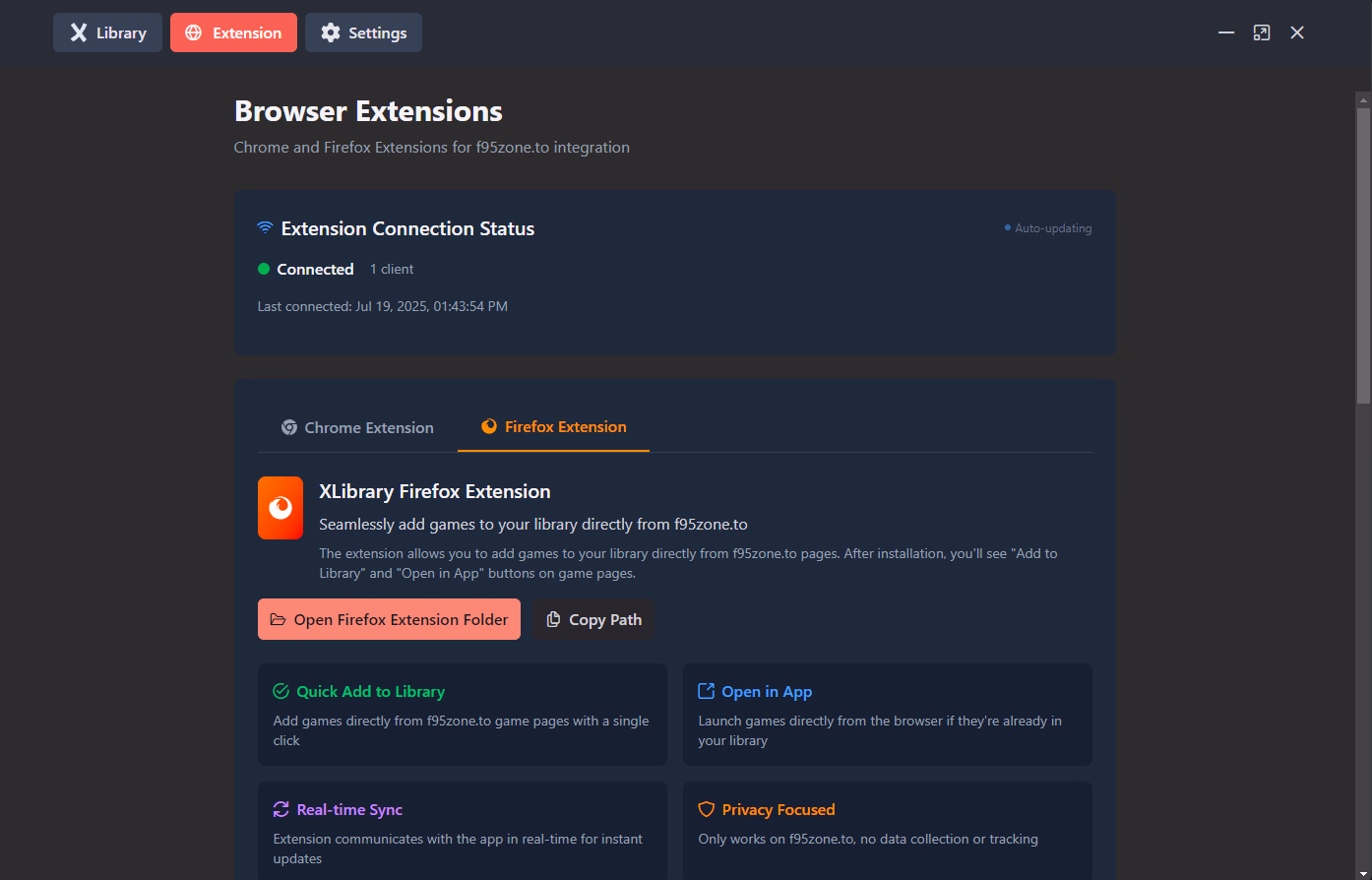Click the XLibrary Firefox logo icon
The image size is (1372, 880).
pos(281,508)
